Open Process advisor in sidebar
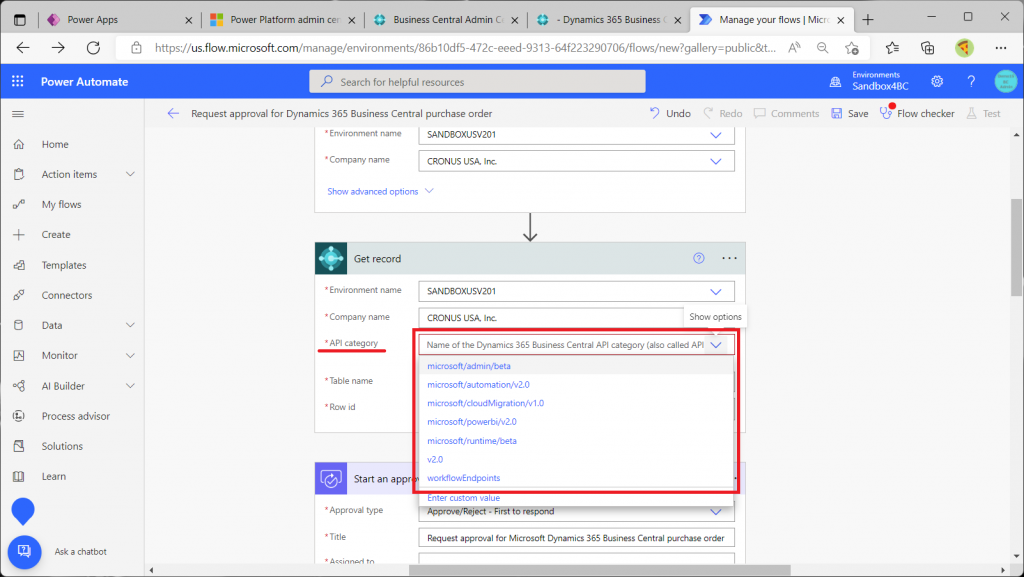 [x=76, y=416]
